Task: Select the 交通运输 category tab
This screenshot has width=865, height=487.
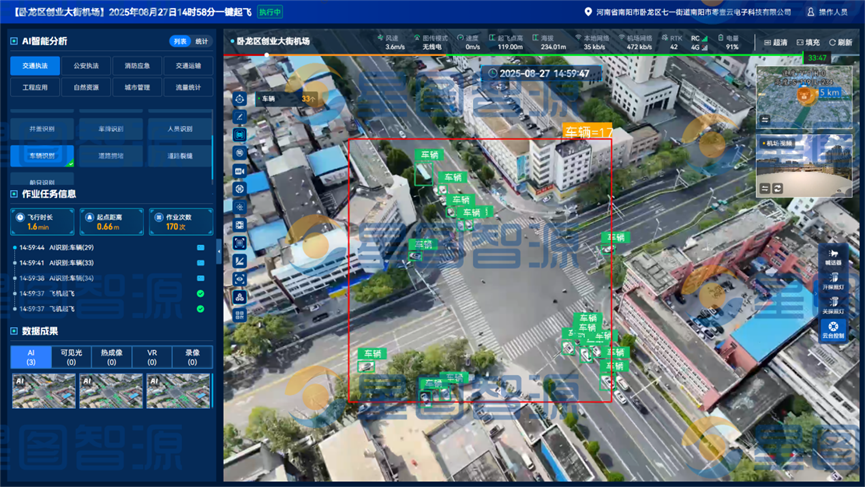Action: (x=188, y=66)
